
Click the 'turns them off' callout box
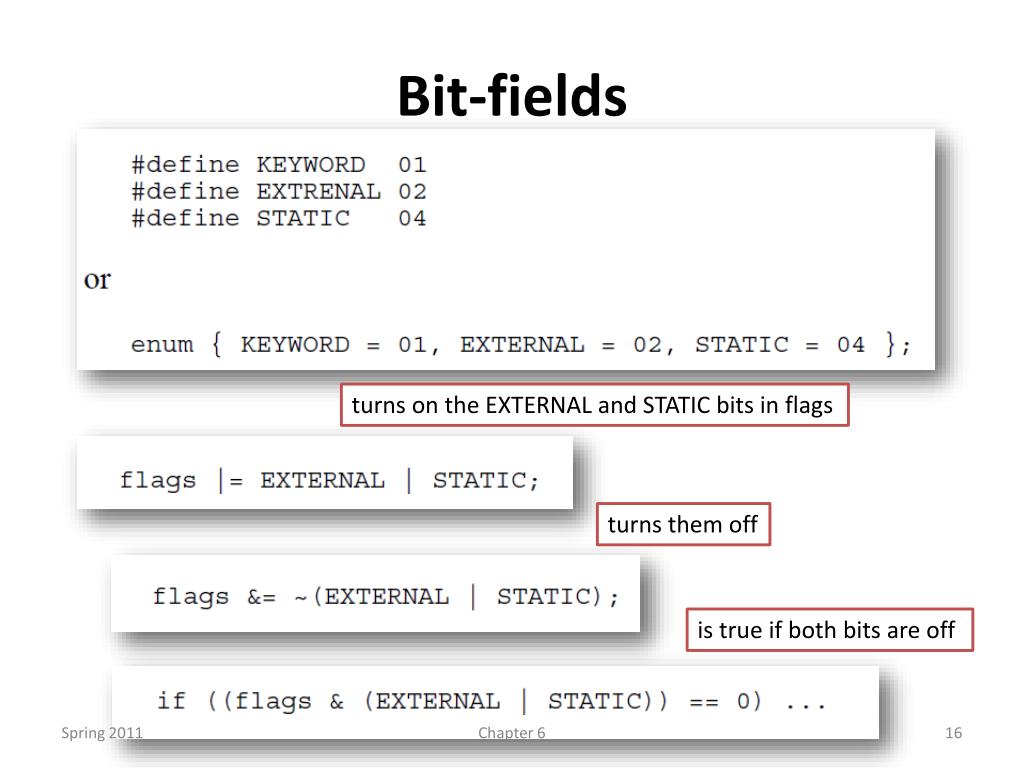click(x=683, y=524)
